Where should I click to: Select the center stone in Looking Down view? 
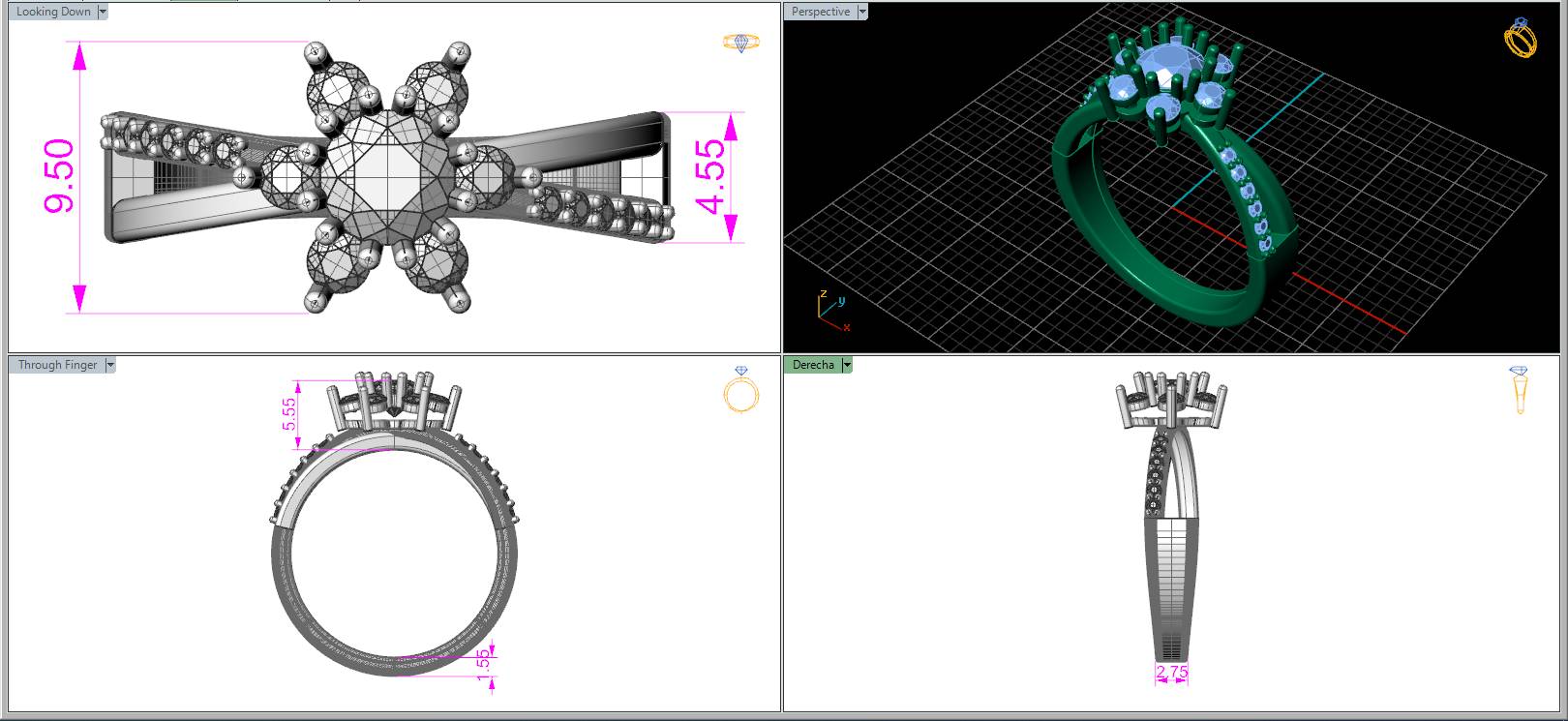coord(385,176)
